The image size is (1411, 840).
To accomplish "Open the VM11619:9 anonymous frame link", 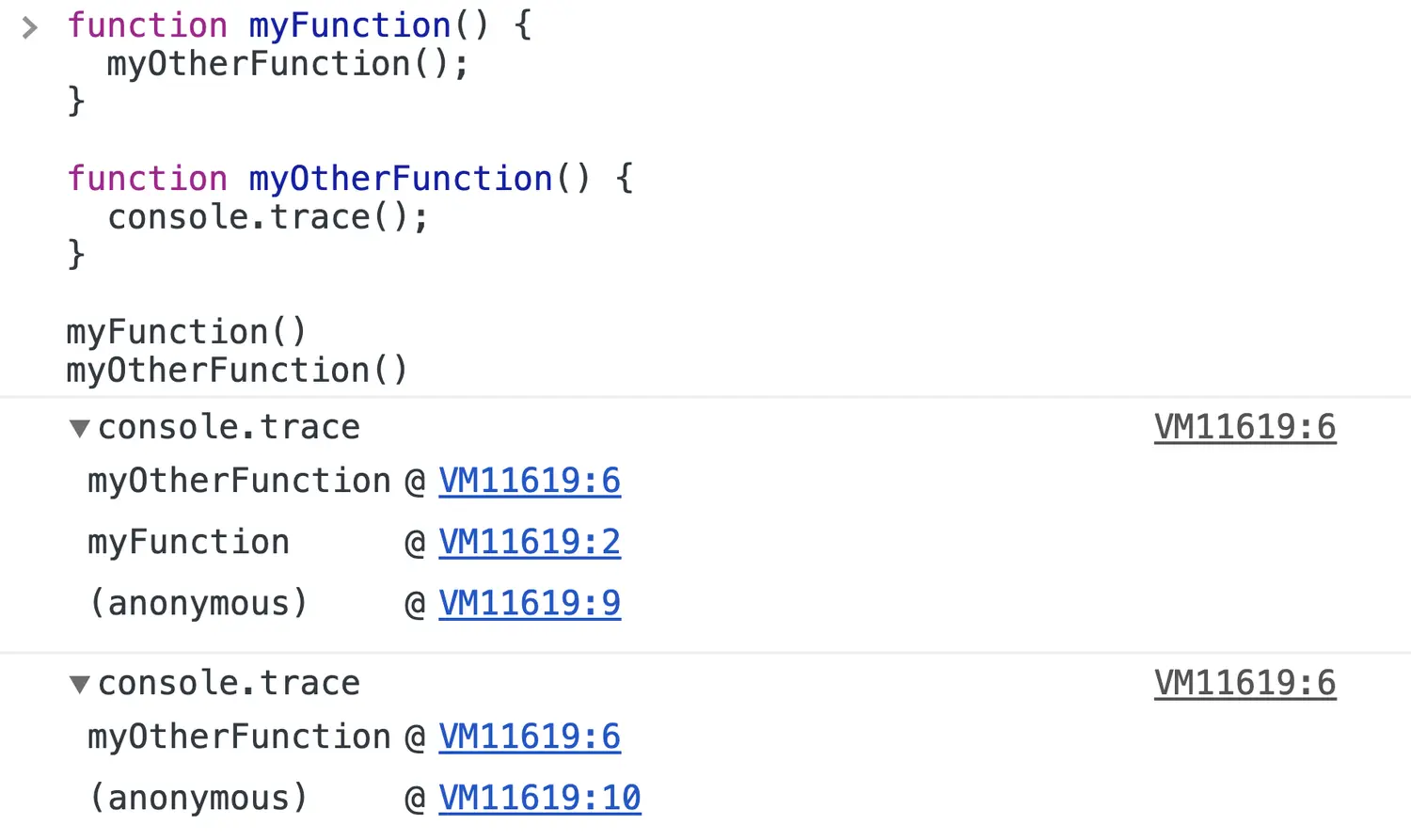I will tap(530, 603).
